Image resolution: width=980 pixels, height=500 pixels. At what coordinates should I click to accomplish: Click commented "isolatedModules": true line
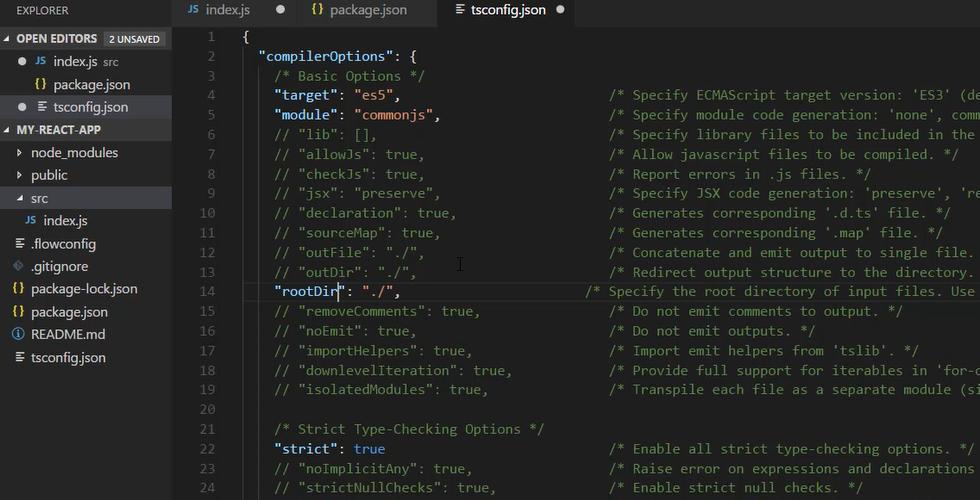(x=381, y=389)
